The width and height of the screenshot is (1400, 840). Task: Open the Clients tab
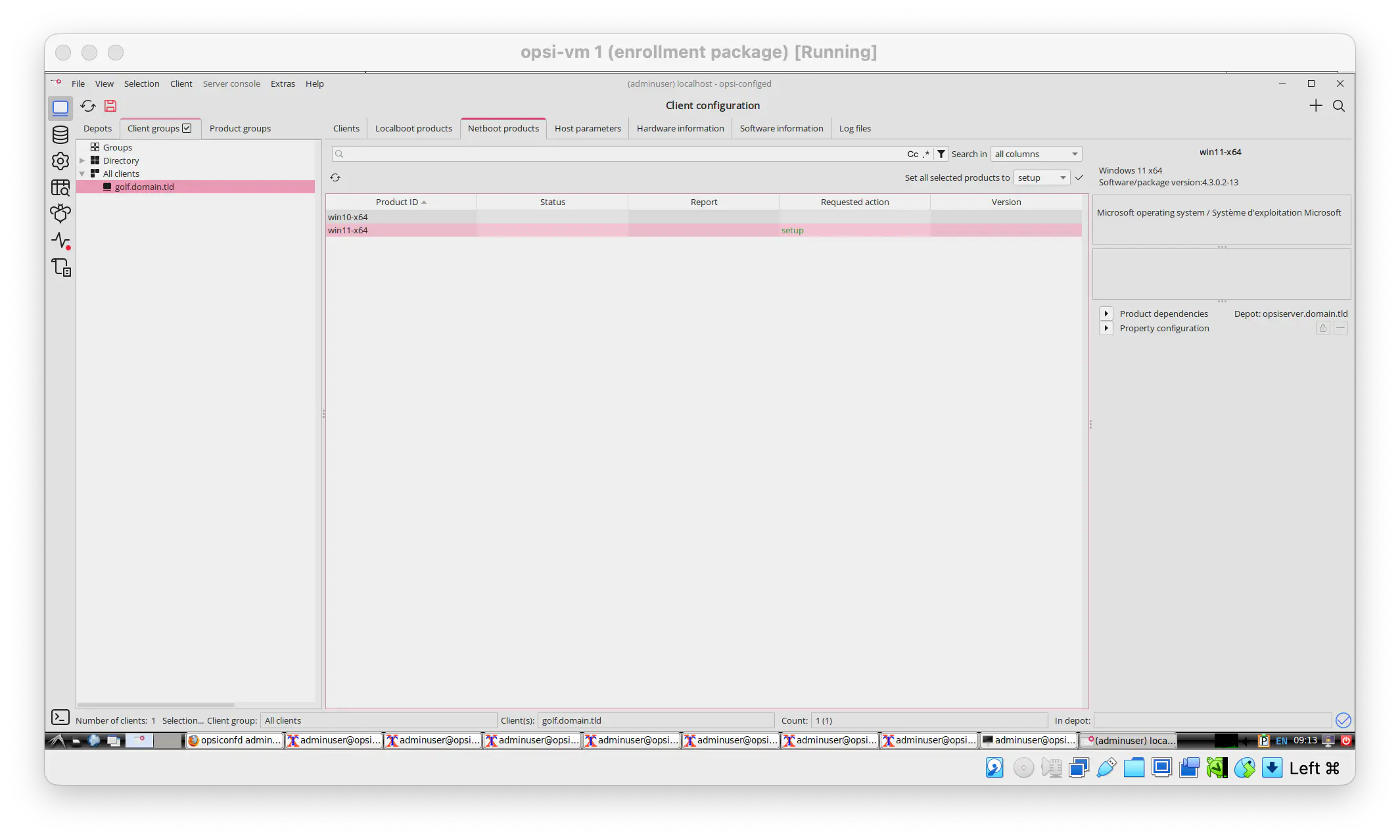click(346, 128)
